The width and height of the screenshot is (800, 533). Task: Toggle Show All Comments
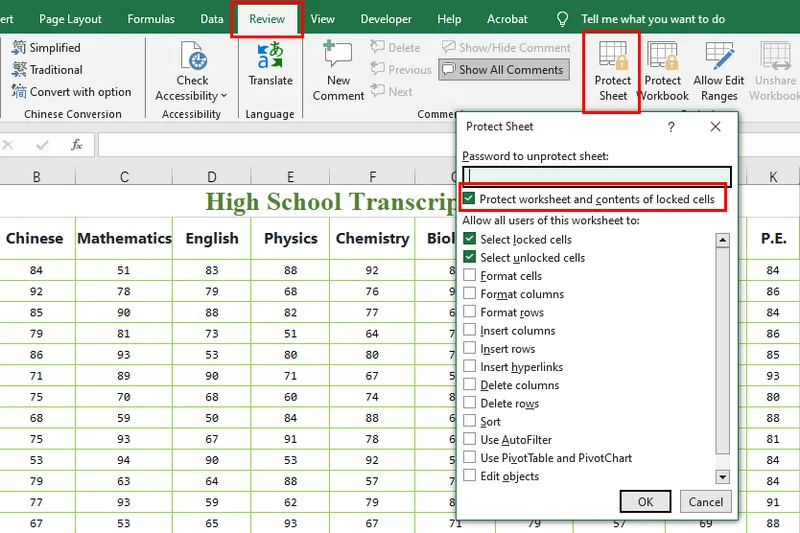pyautogui.click(x=504, y=70)
